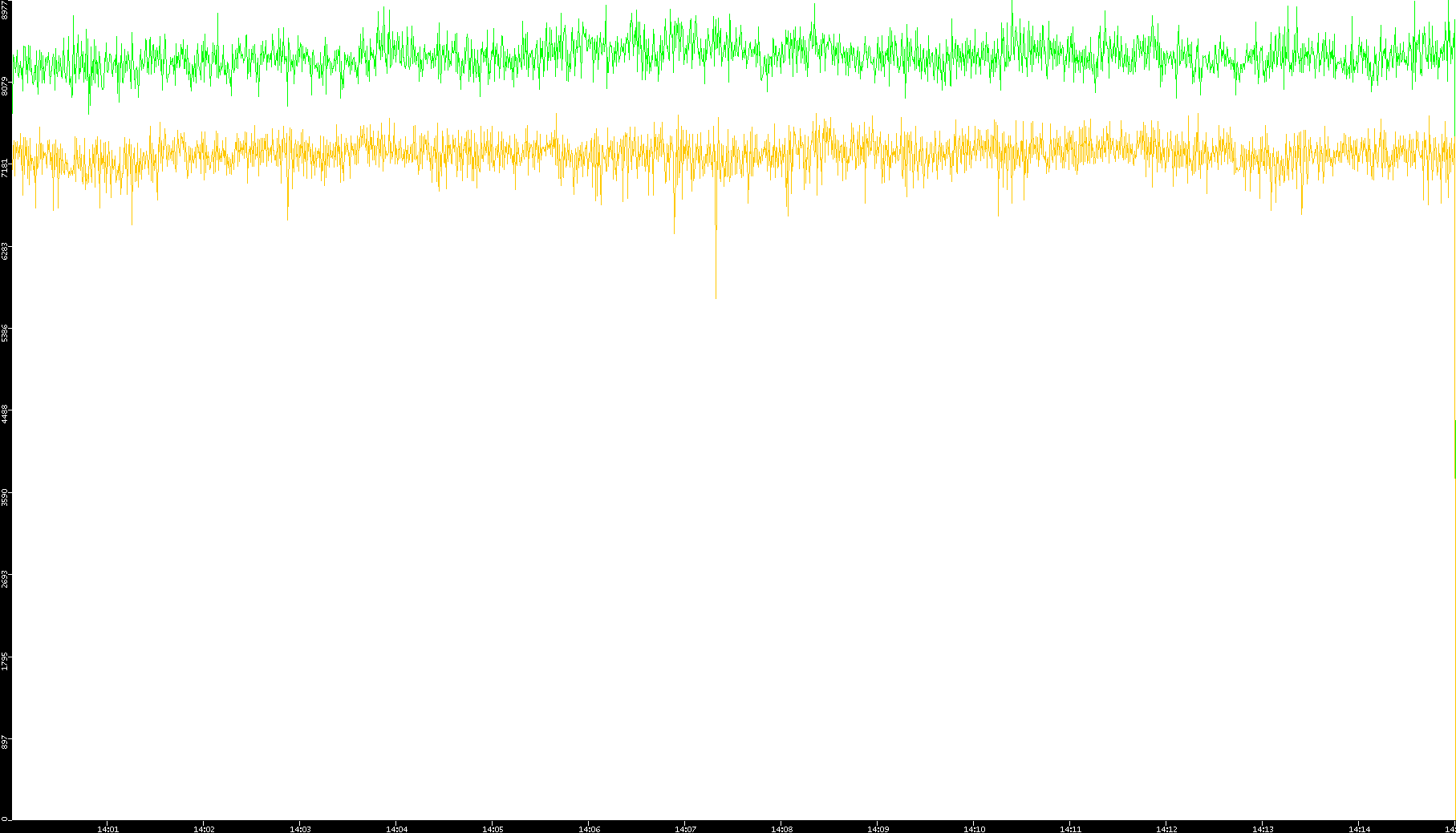
Task: Click the 14:05 time axis label
Action: click(493, 829)
